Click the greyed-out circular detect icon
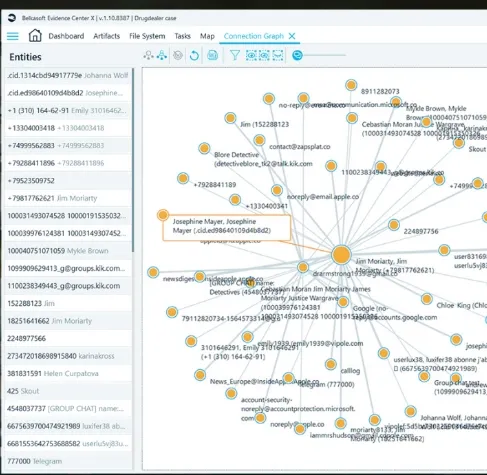Viewport: 487px width, 475px height. [x=178, y=55]
